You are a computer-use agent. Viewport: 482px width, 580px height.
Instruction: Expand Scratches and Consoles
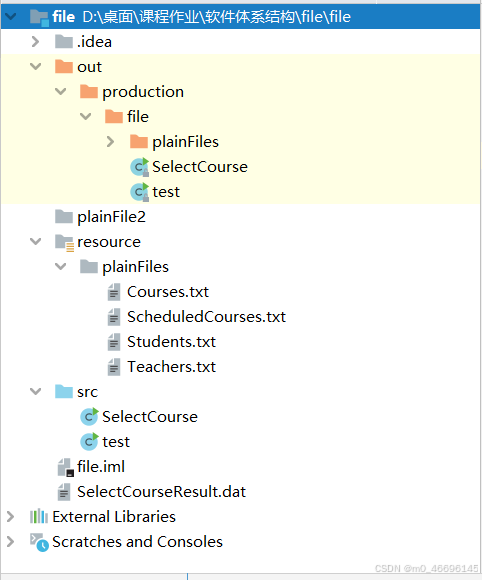pos(11,542)
